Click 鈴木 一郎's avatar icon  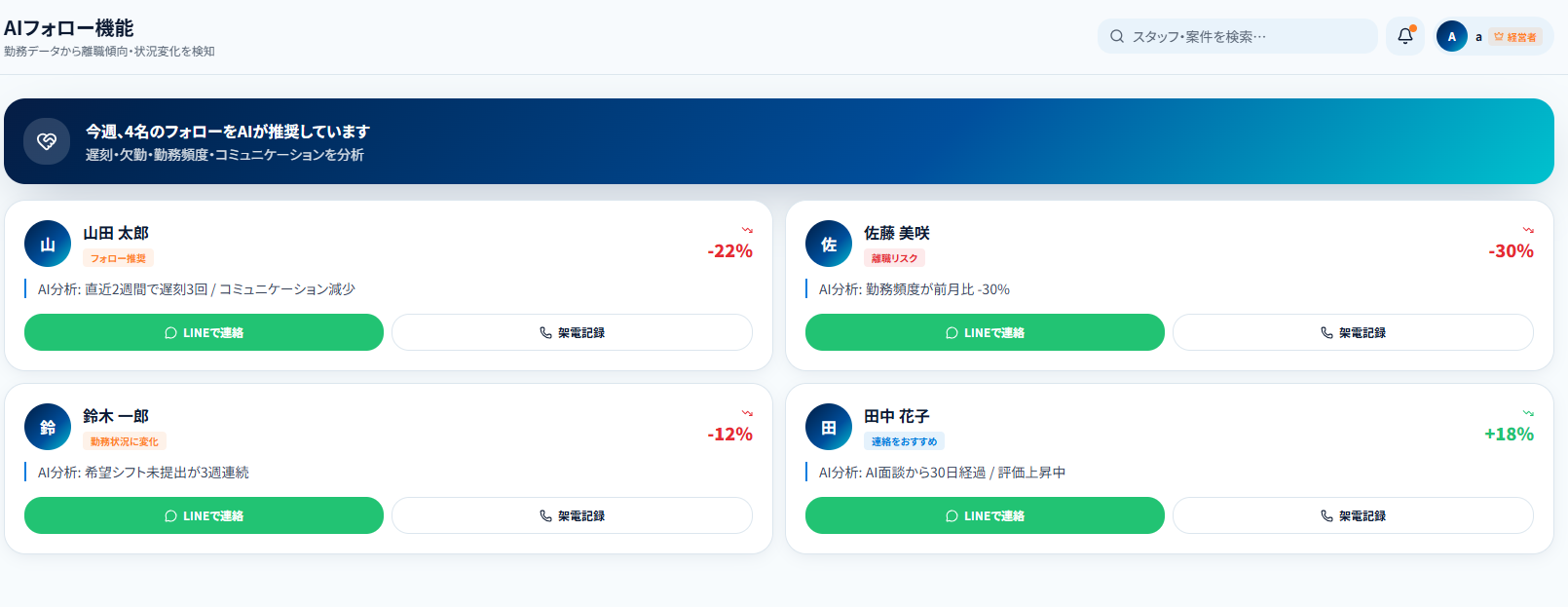pos(48,427)
